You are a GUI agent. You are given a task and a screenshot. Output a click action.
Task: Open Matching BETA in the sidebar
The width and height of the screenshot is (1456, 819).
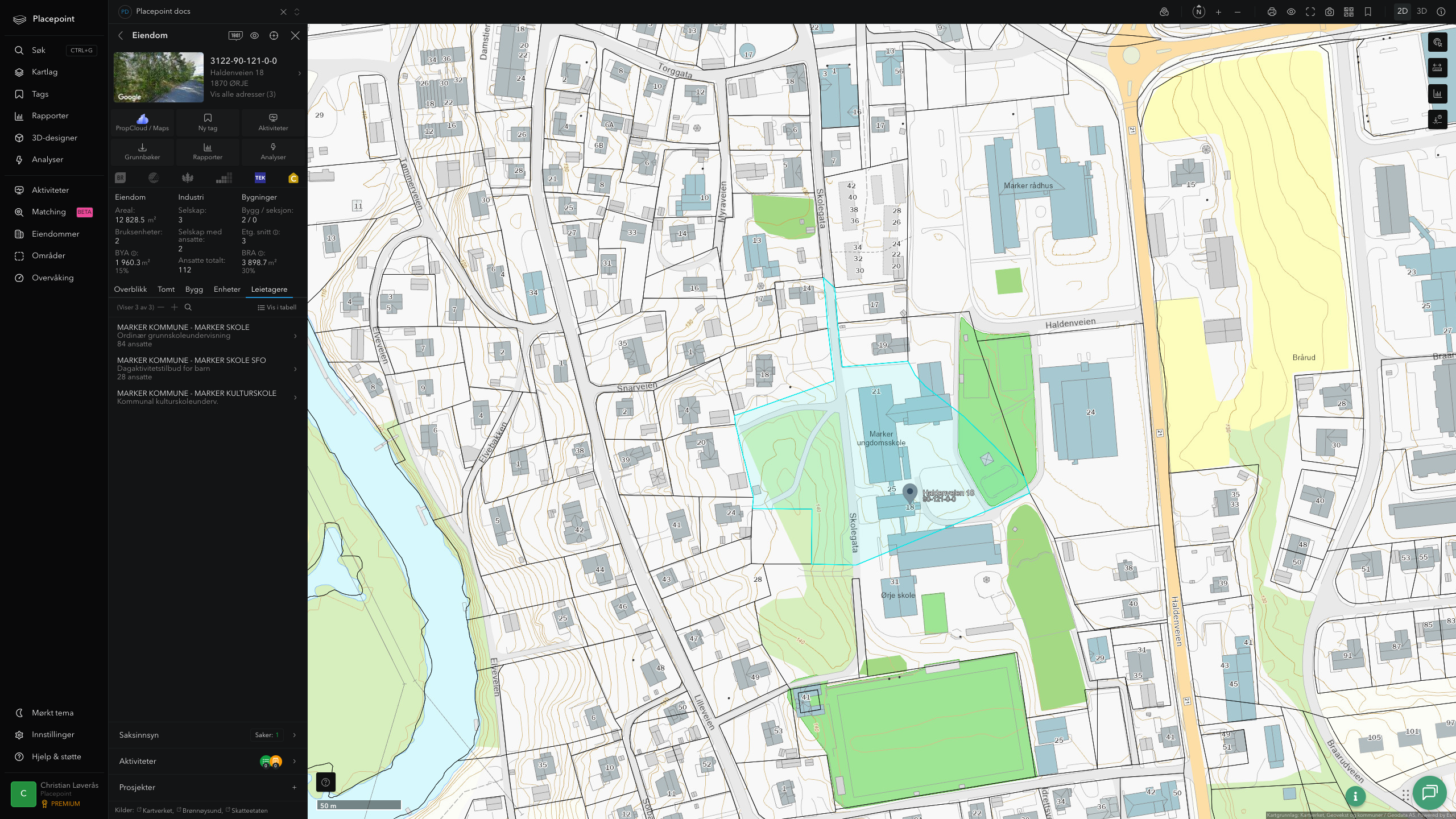[54, 212]
